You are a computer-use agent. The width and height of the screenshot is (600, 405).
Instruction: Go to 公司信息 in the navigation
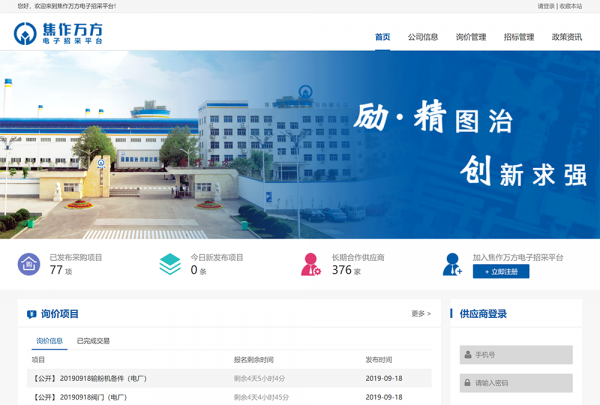423,37
